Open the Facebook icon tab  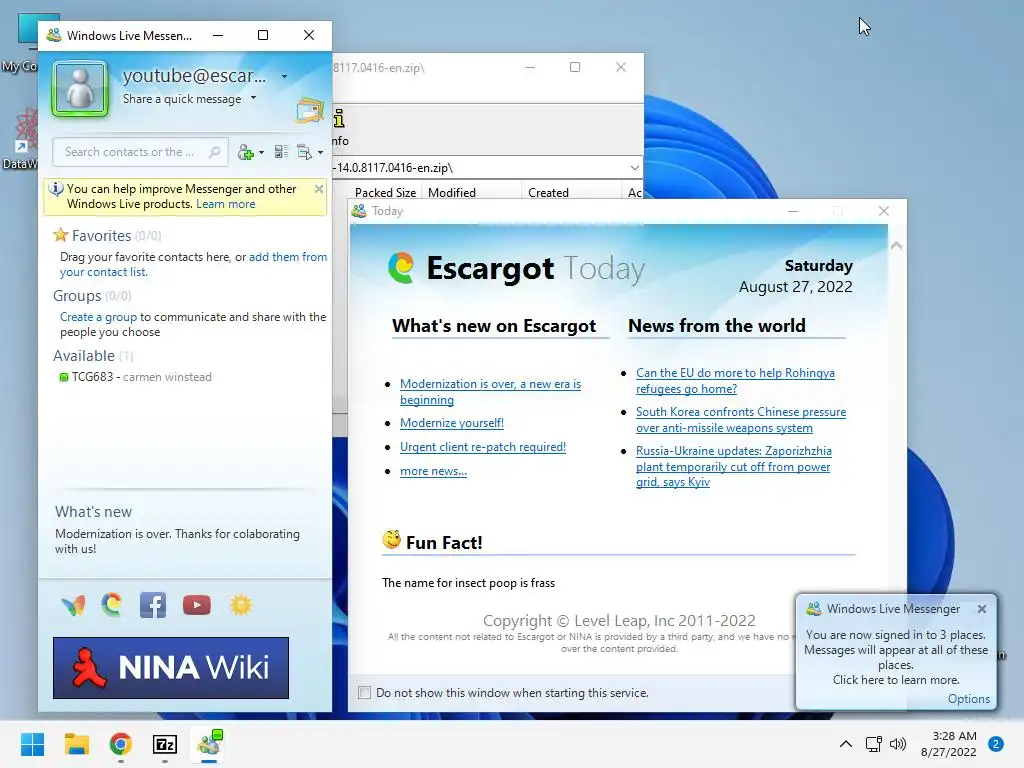[x=153, y=605]
